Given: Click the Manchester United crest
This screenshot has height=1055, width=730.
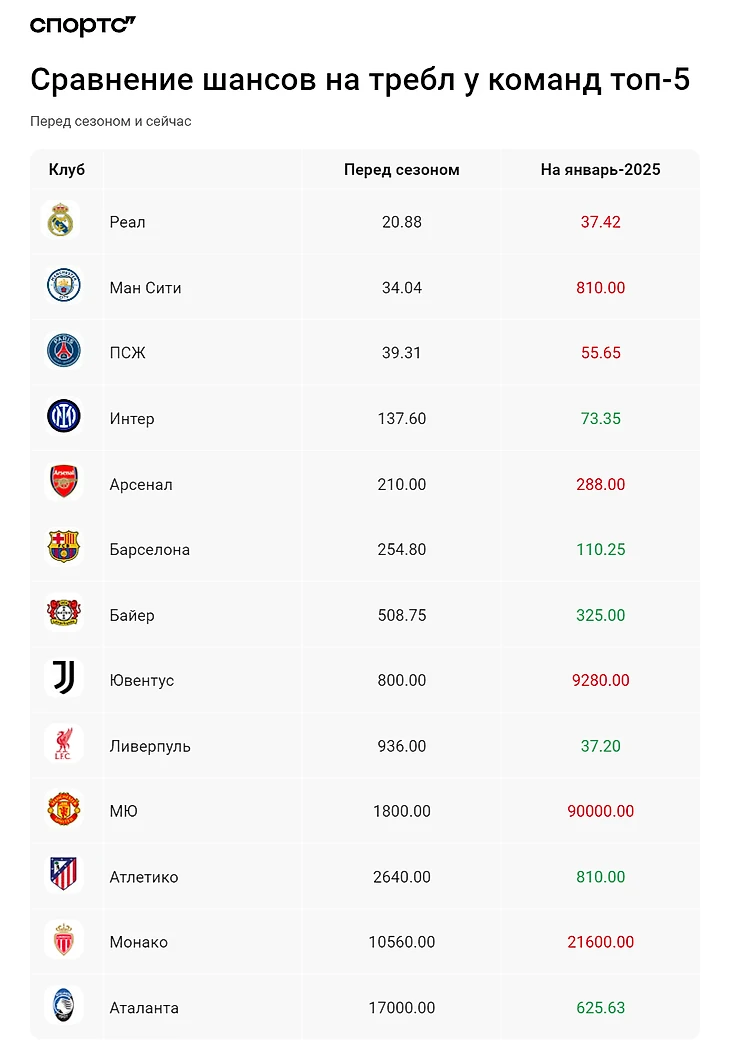Looking at the screenshot, I should pyautogui.click(x=63, y=810).
